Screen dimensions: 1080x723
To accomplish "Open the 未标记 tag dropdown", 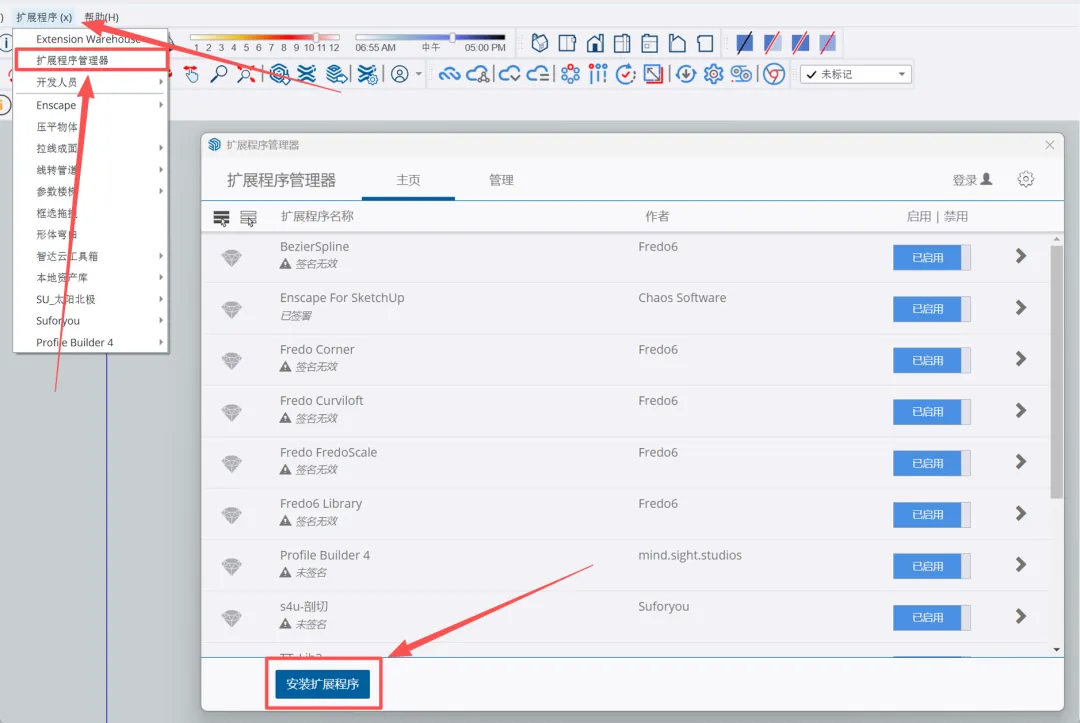I will 856,74.
